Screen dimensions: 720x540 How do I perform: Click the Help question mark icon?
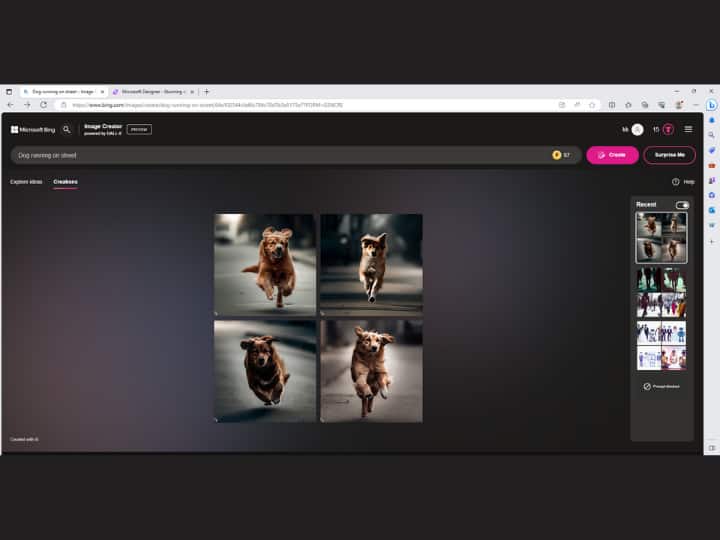(x=676, y=182)
